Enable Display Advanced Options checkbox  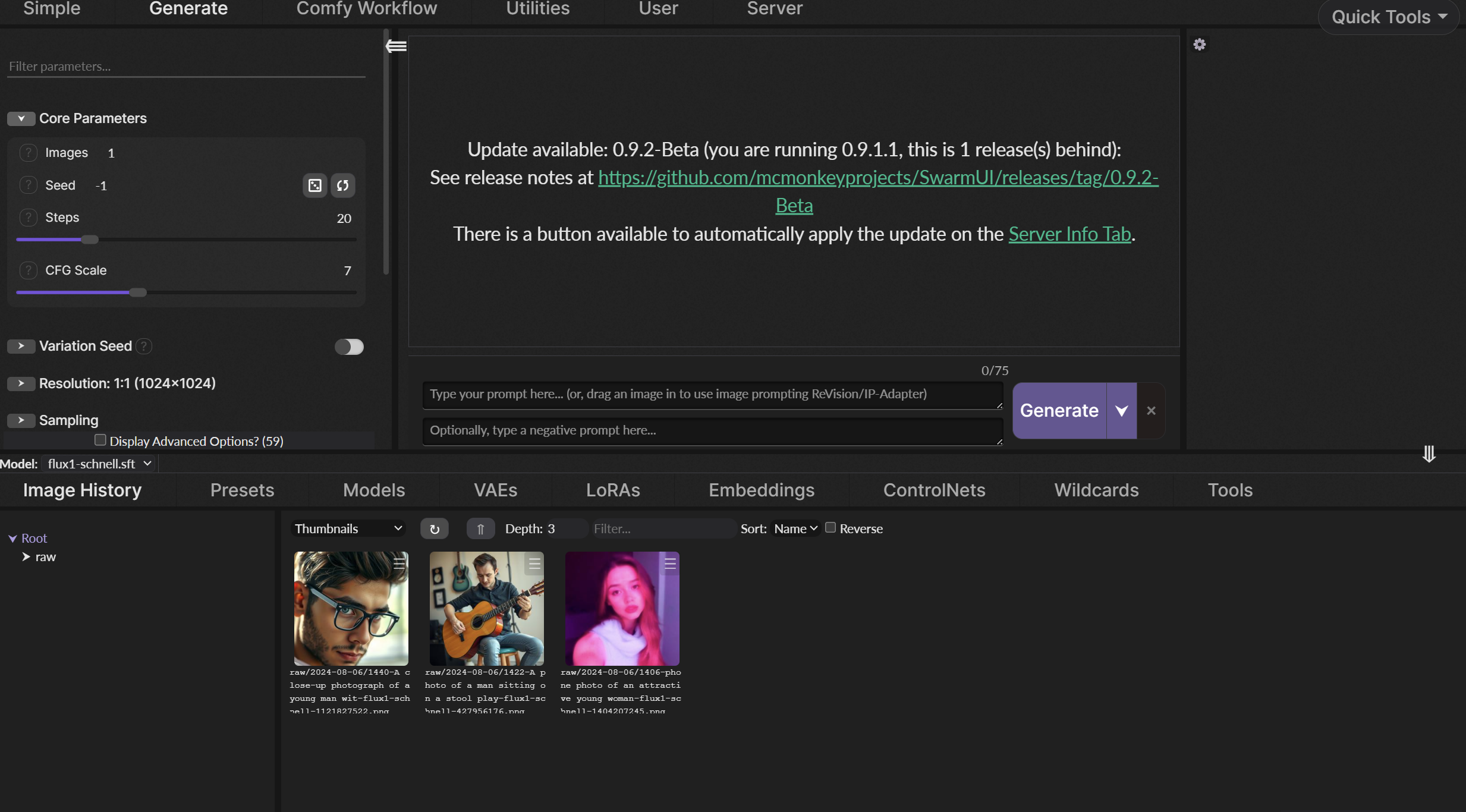(x=100, y=440)
